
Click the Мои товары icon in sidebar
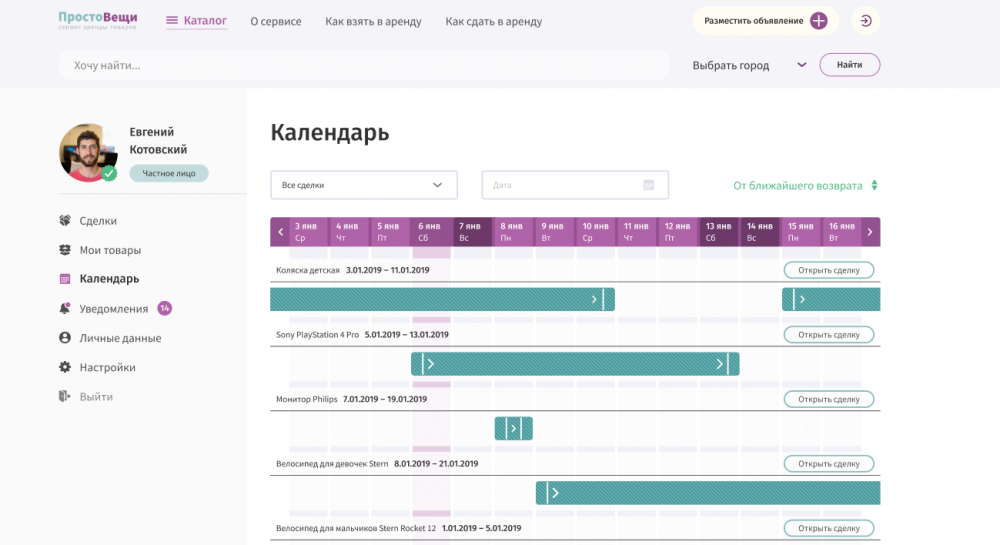point(65,250)
